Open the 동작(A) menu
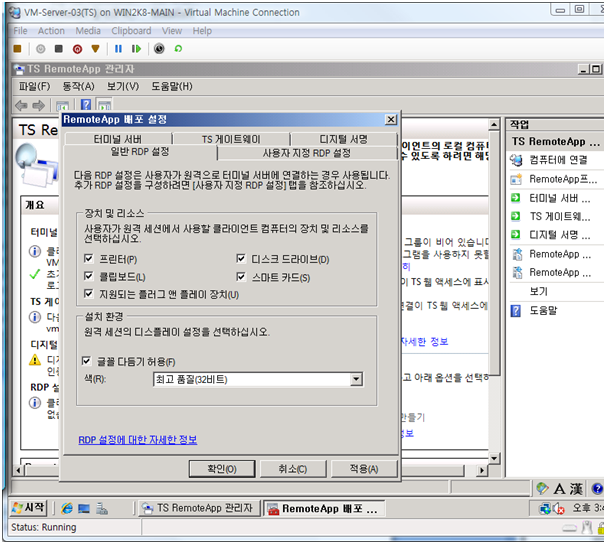Image resolution: width=606 pixels, height=544 pixels. click(78, 86)
